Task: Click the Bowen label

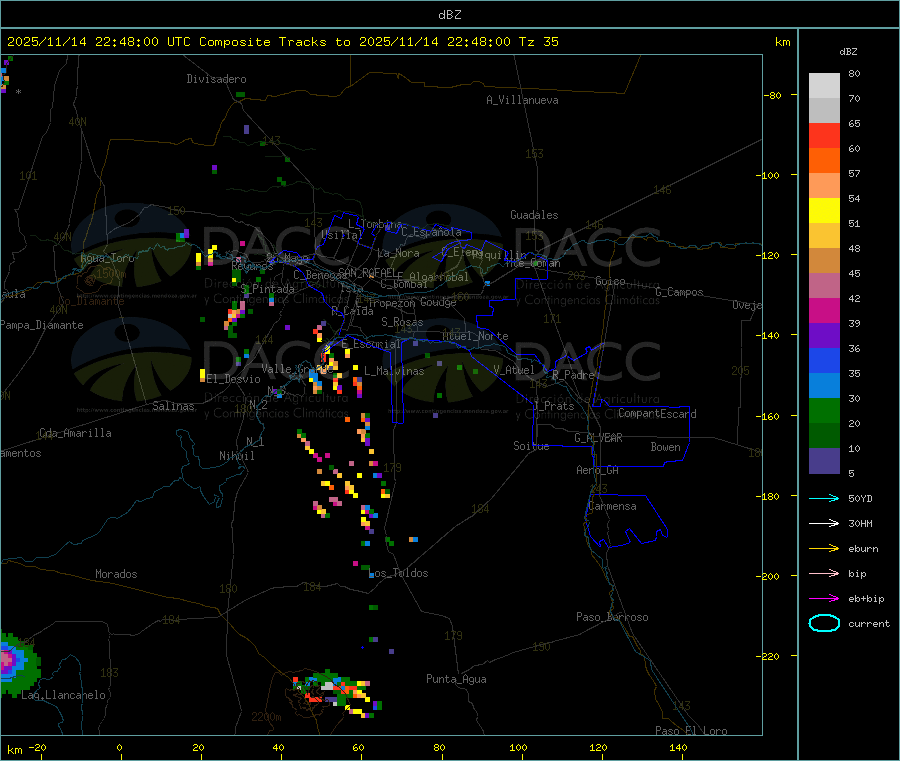Action: (x=665, y=446)
